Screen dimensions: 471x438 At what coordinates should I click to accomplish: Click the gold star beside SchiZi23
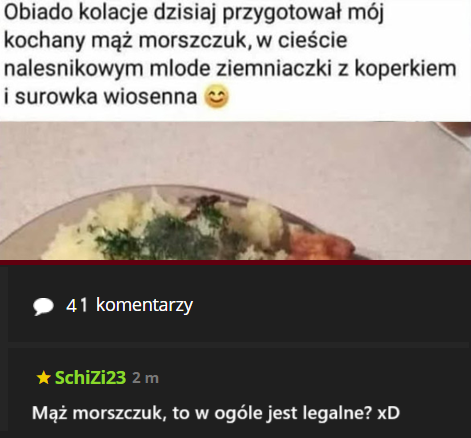[43, 378]
